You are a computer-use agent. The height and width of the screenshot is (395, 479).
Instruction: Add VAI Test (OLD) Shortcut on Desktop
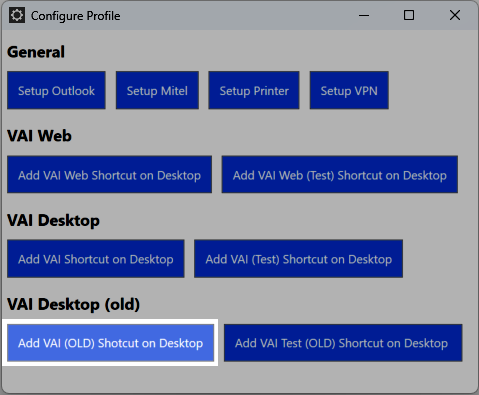click(x=343, y=343)
